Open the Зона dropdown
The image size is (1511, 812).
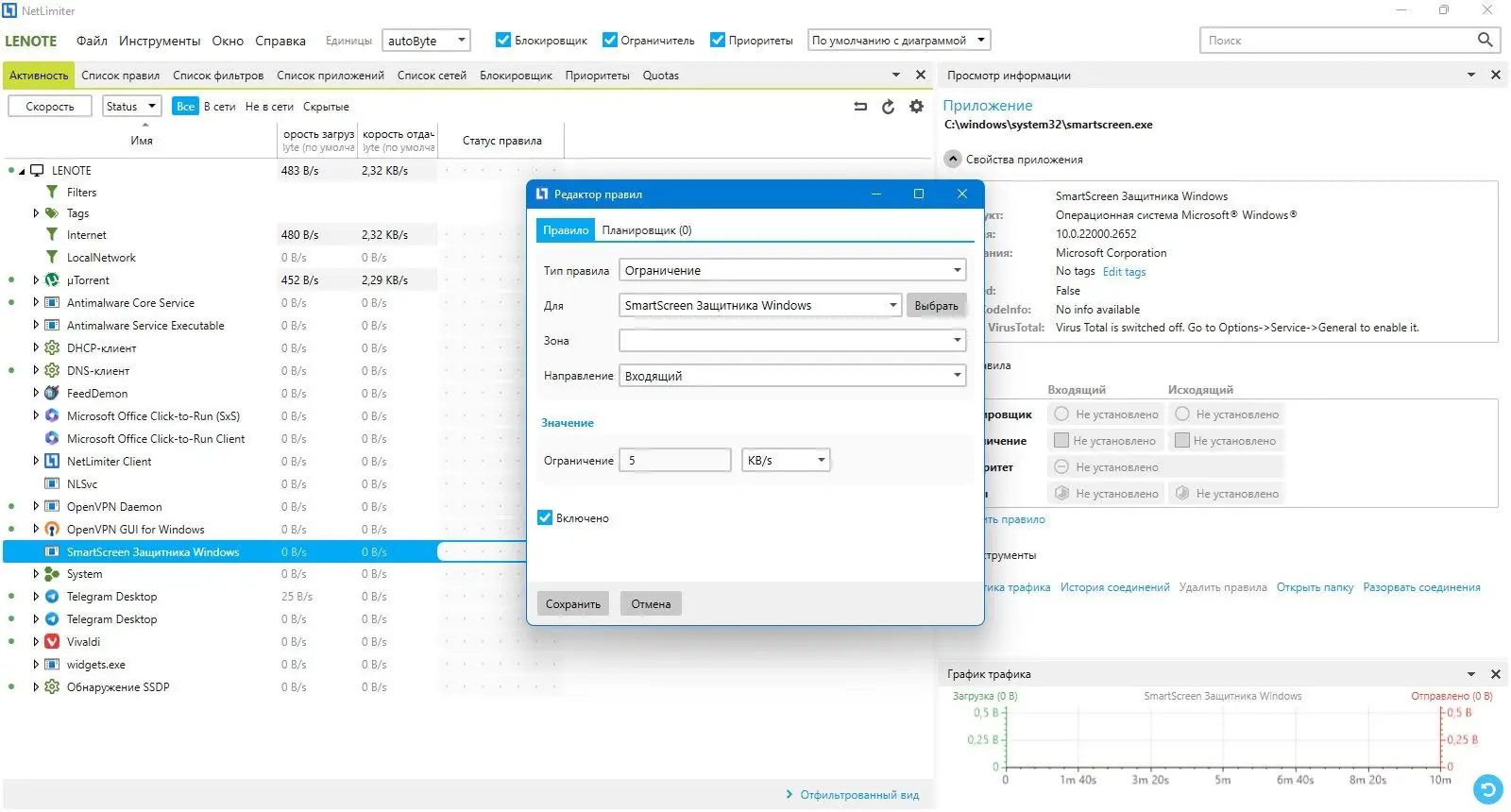coord(792,340)
